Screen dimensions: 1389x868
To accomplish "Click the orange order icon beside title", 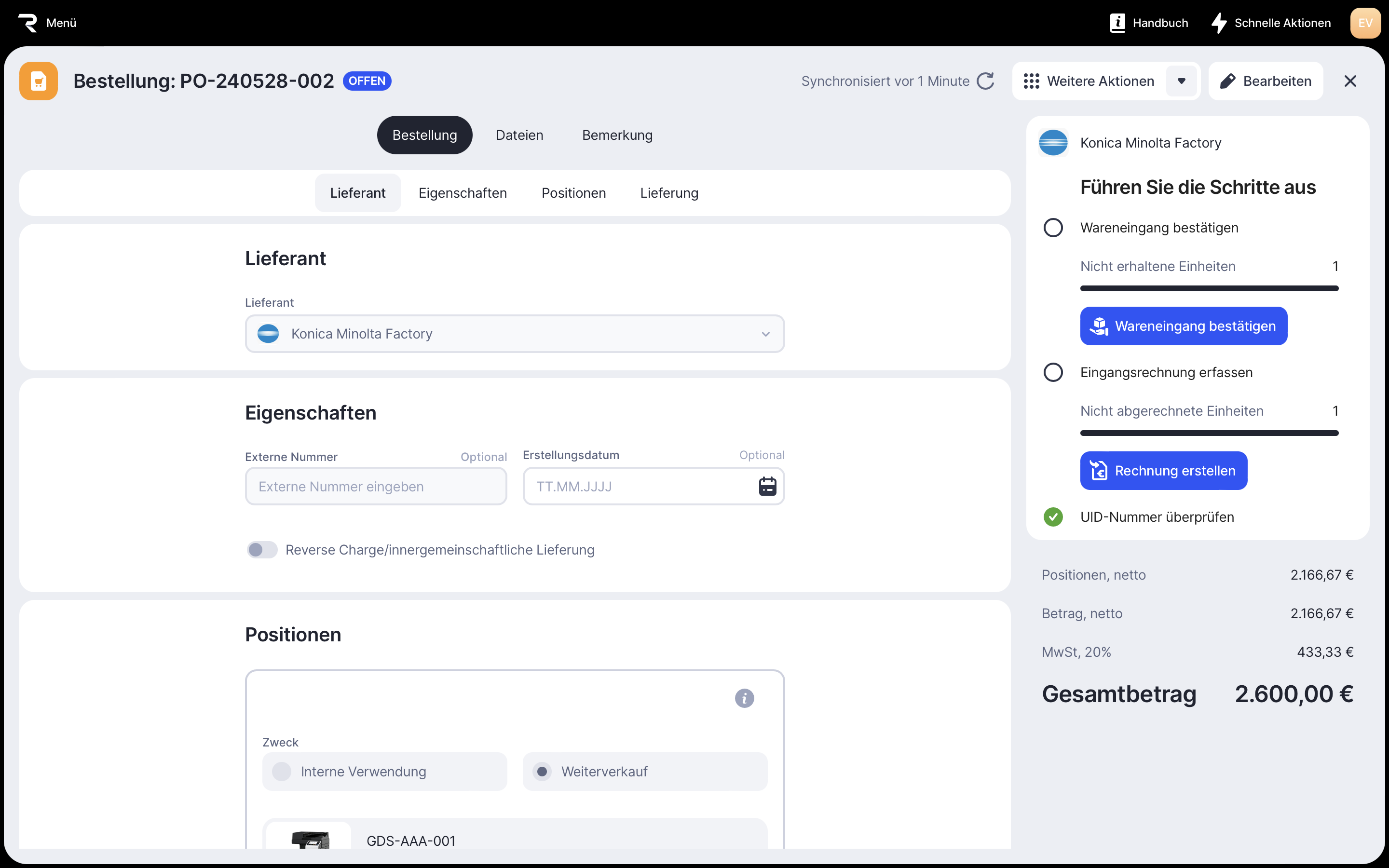I will click(39, 81).
